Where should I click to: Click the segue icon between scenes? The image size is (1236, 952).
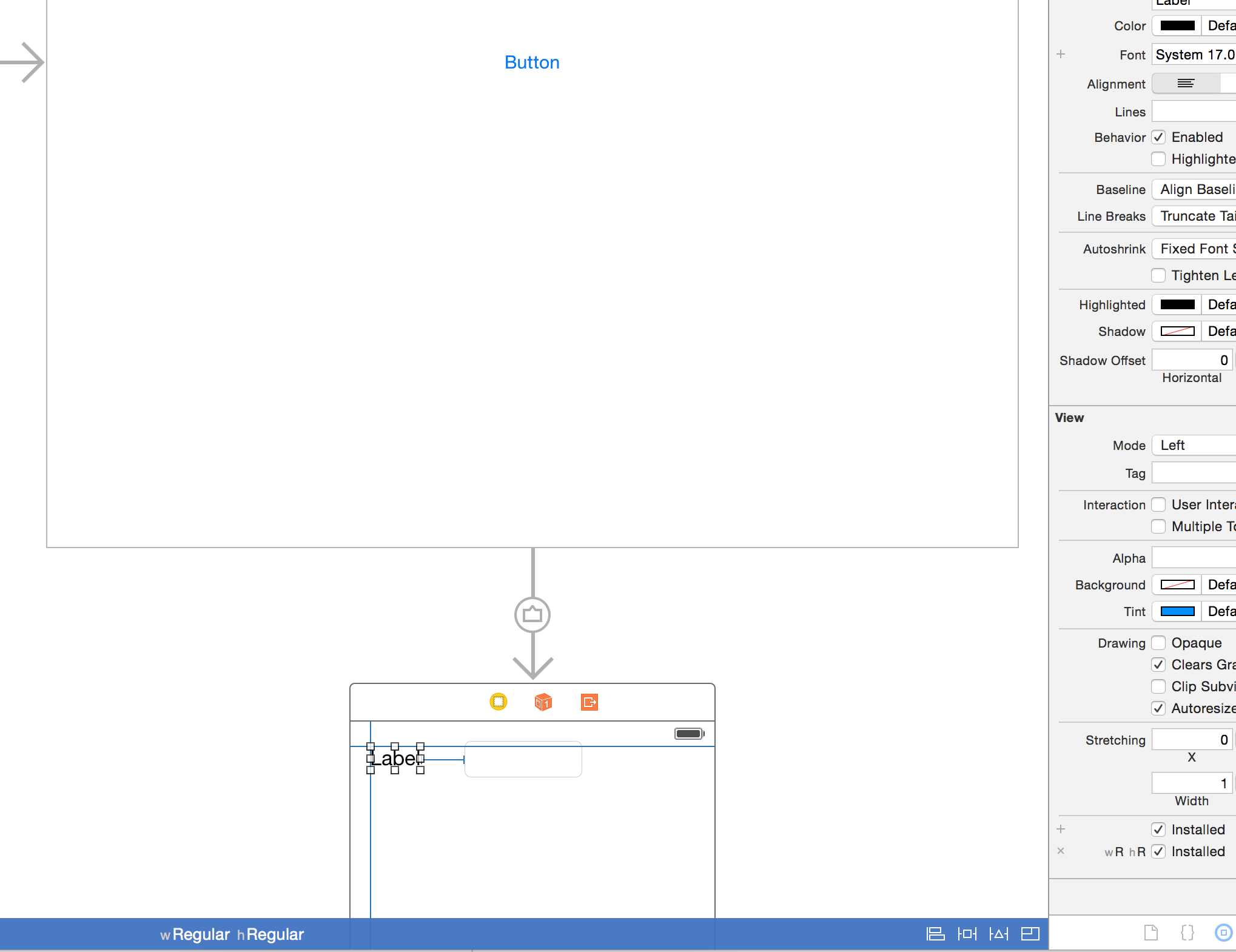(x=532, y=615)
